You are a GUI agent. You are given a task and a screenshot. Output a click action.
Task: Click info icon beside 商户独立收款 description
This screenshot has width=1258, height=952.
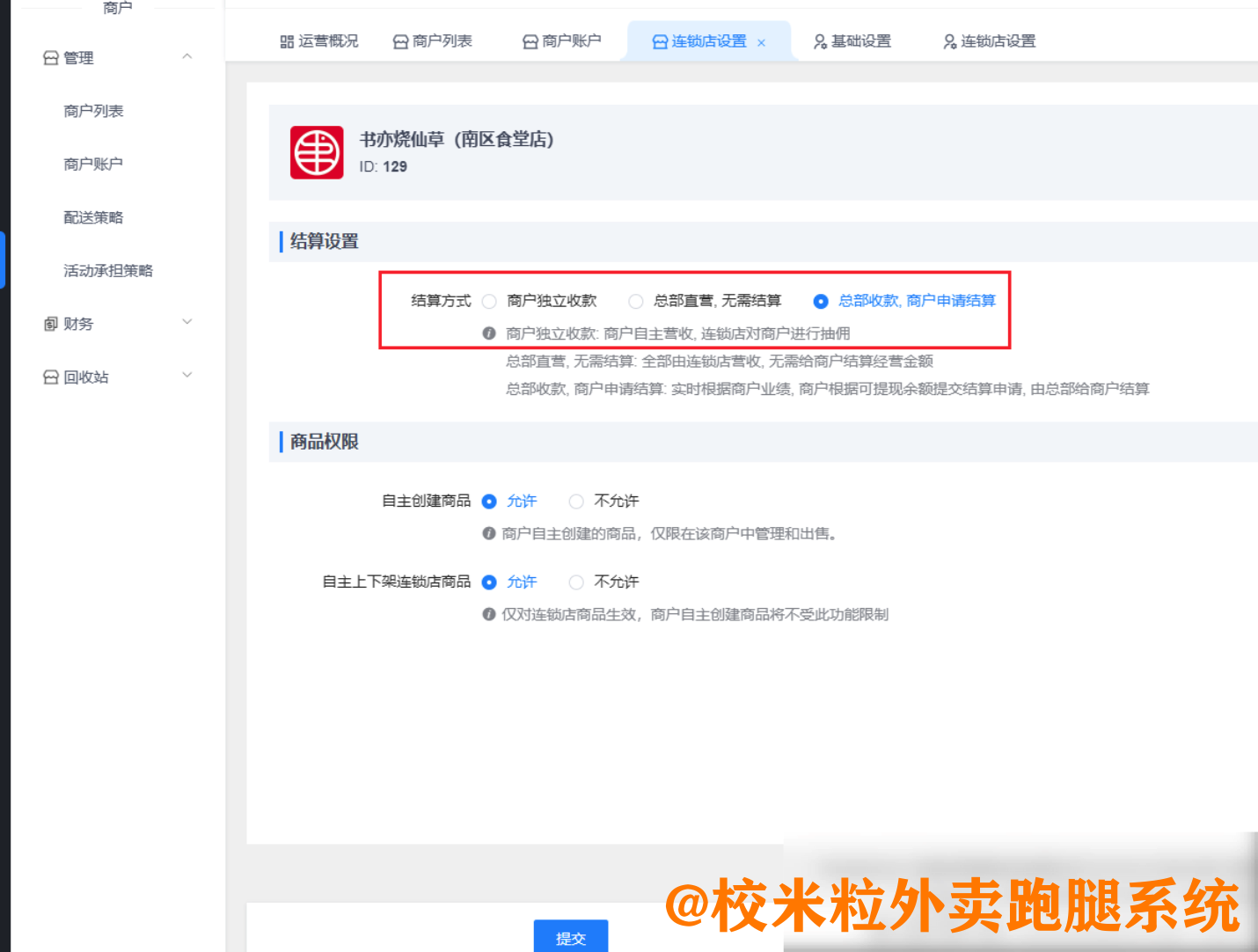tap(489, 333)
